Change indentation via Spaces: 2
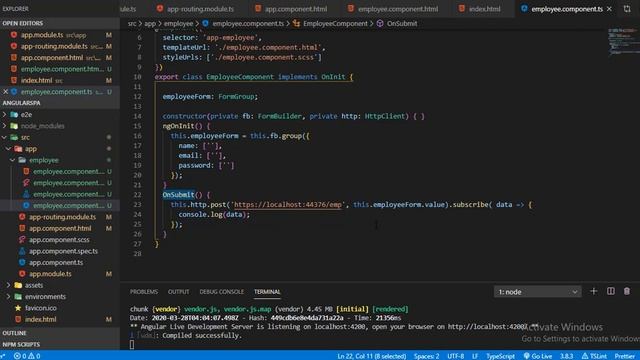This screenshot has height=360, width=640. coord(426,356)
